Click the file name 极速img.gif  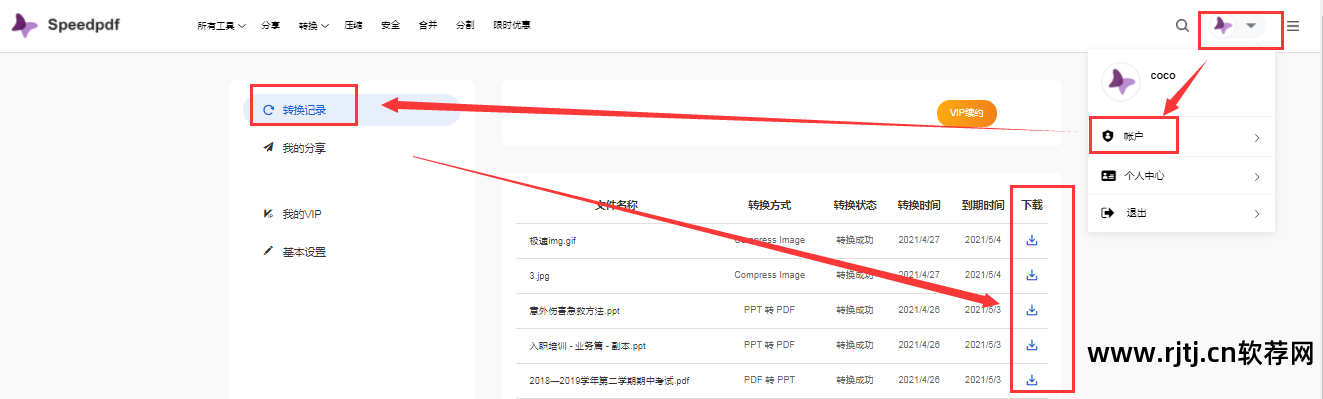553,241
